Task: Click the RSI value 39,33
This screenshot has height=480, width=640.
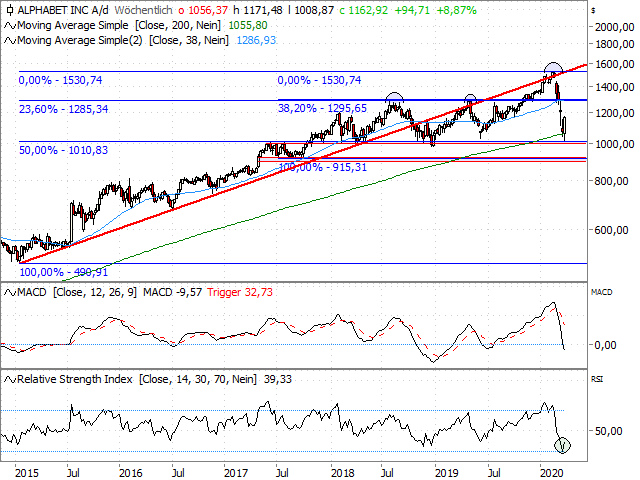Action: pyautogui.click(x=278, y=380)
